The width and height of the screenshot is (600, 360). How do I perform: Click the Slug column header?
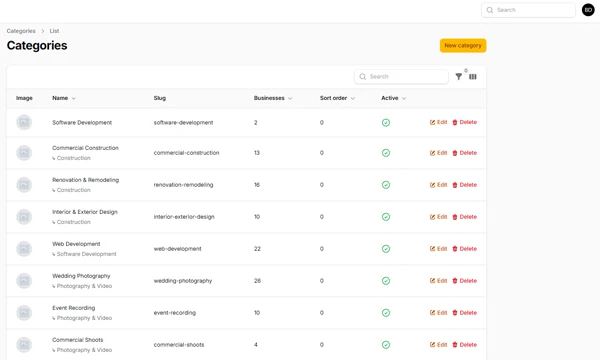click(160, 98)
